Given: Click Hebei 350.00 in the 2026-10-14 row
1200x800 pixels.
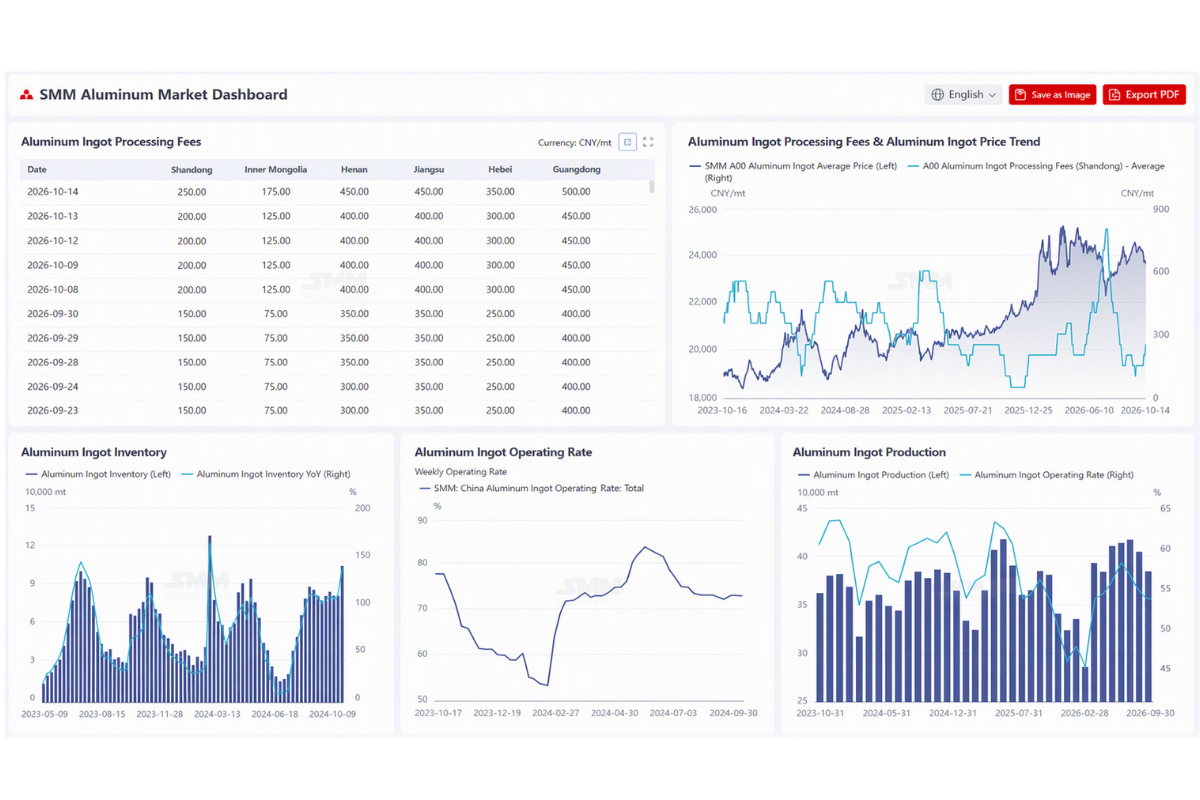Looking at the screenshot, I should click(500, 191).
